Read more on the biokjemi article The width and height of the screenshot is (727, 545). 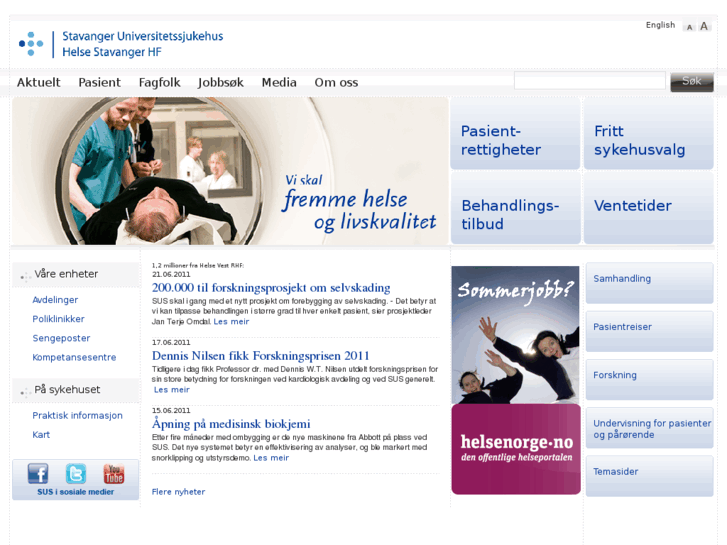271,458
